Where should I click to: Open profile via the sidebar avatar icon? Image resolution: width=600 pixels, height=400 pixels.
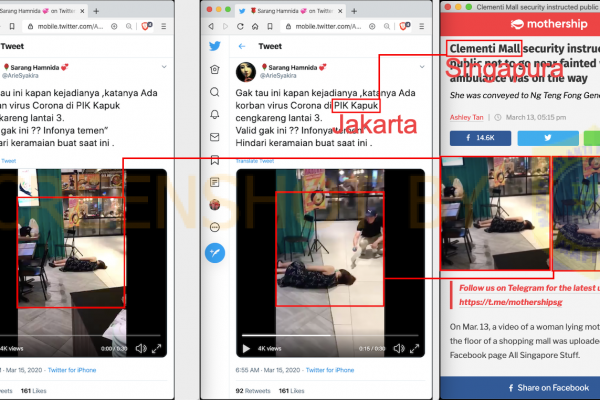coord(215,204)
